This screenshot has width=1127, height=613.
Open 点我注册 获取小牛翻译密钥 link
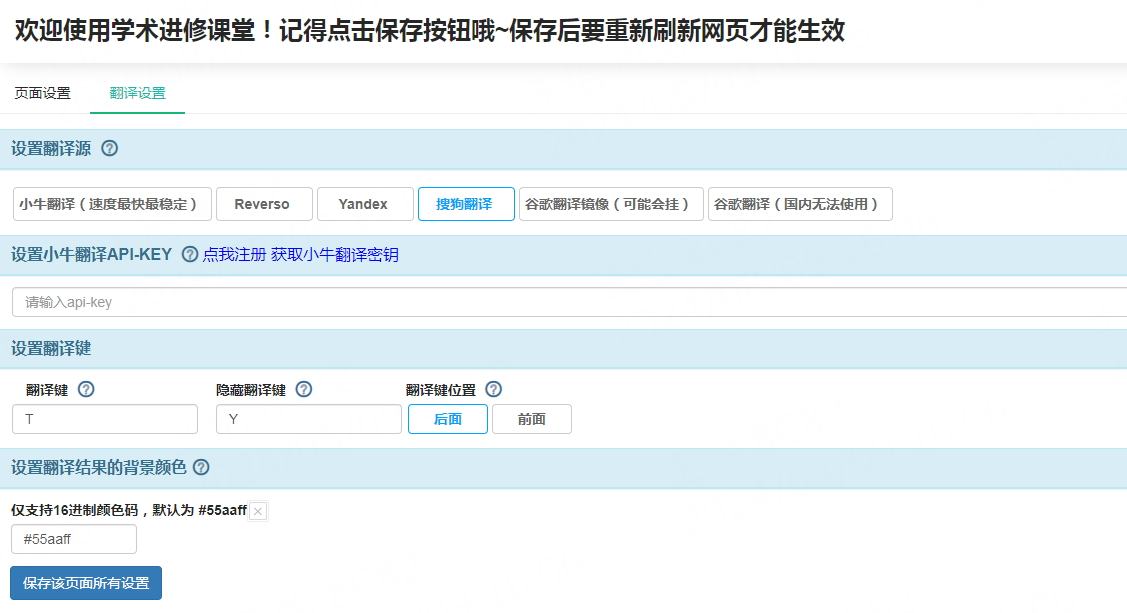[x=300, y=255]
